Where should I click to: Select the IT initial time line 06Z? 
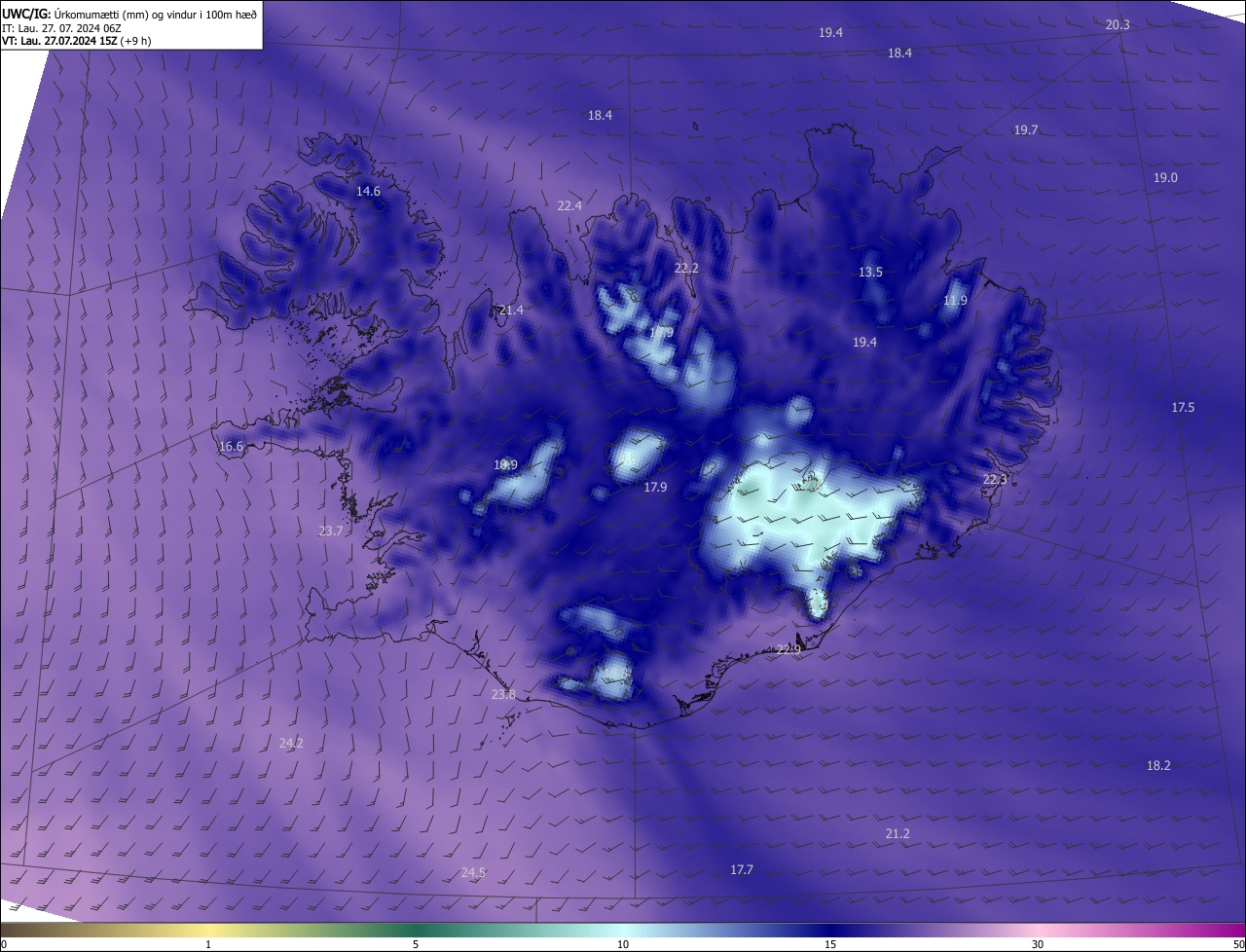pyautogui.click(x=62, y=27)
